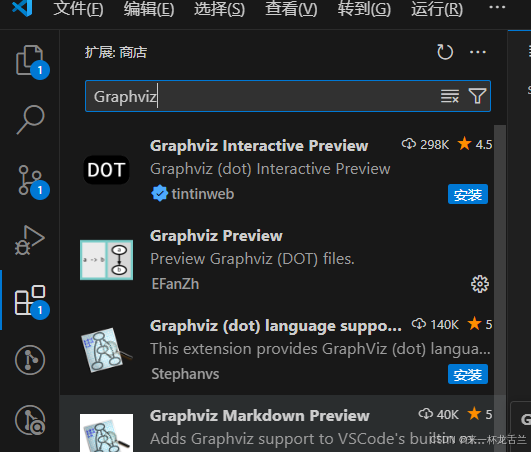Open the Extensions view icon
This screenshot has height=452, width=531.
[30, 300]
